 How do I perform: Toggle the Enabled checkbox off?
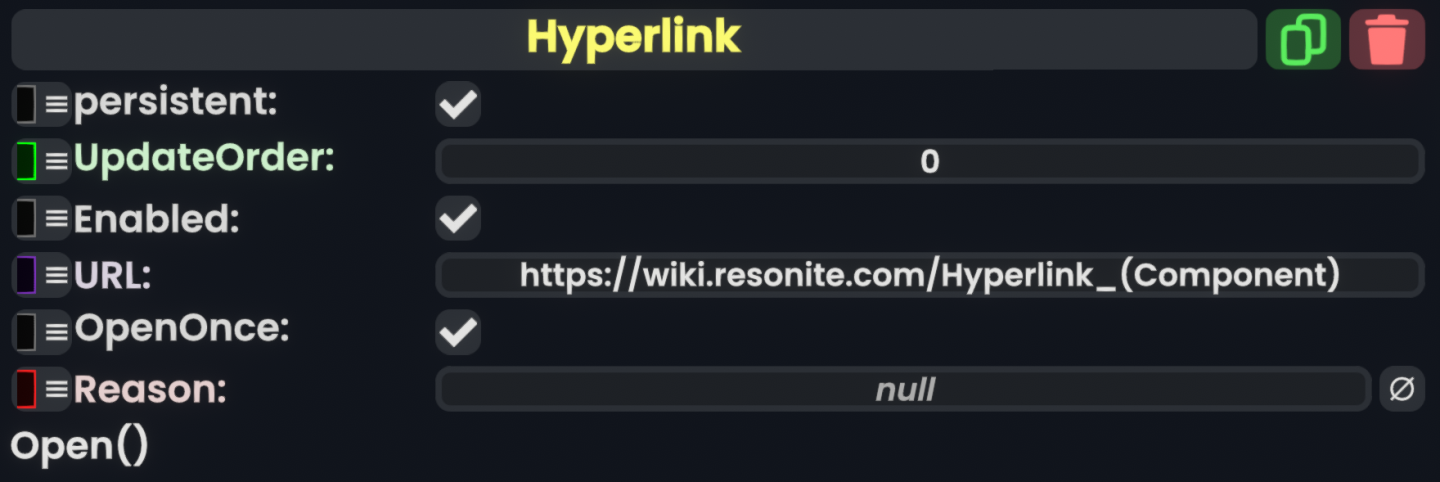[x=458, y=218]
